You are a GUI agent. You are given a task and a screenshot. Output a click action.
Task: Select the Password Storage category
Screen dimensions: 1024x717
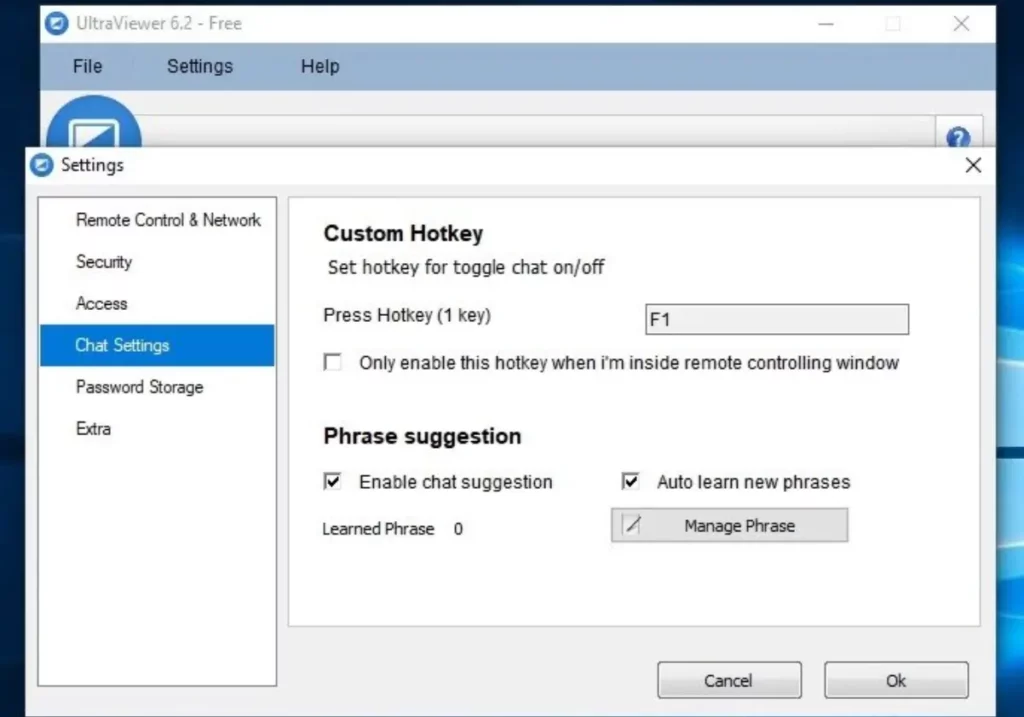157,387
